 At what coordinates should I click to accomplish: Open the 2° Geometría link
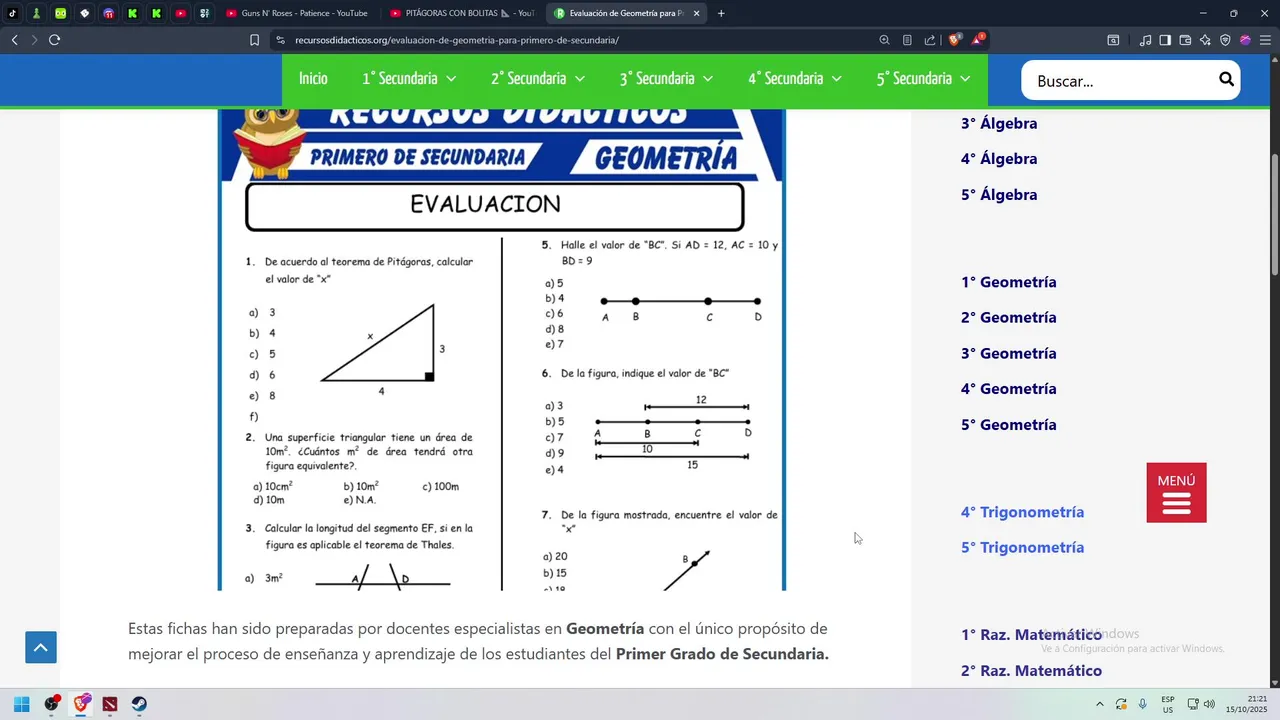[x=1008, y=317]
